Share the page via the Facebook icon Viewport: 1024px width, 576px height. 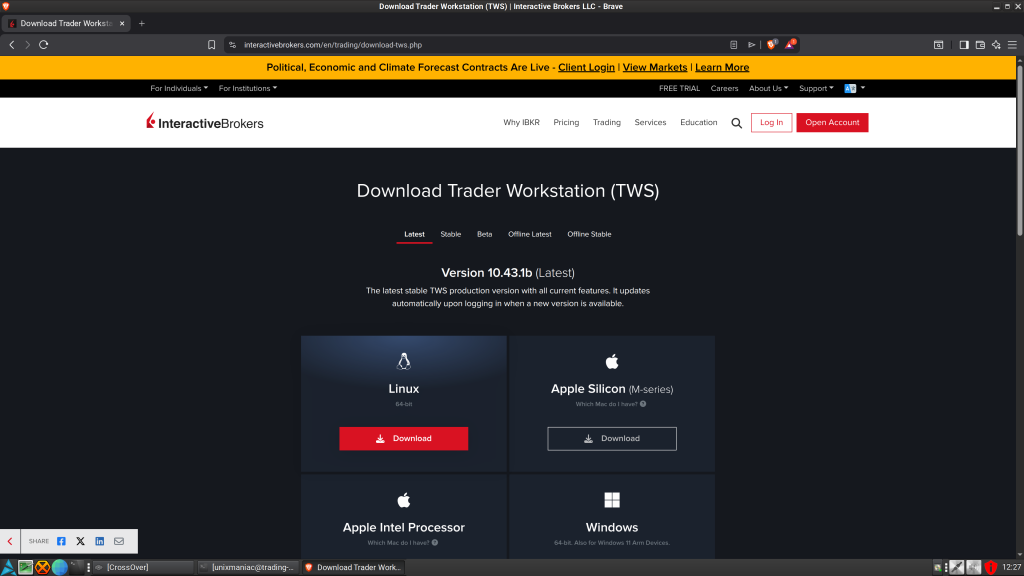click(x=63, y=540)
